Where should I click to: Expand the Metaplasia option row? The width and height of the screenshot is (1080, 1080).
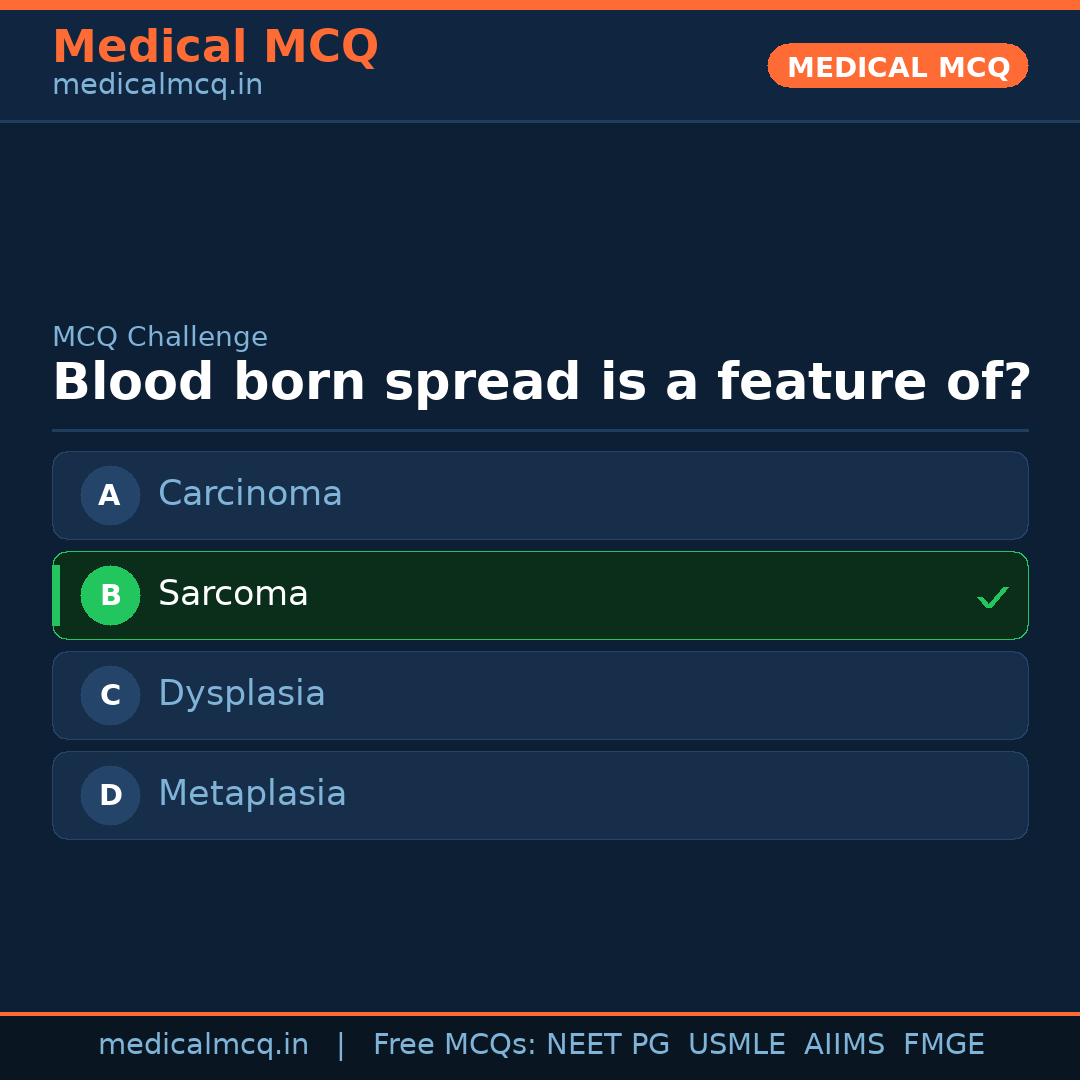540,795
